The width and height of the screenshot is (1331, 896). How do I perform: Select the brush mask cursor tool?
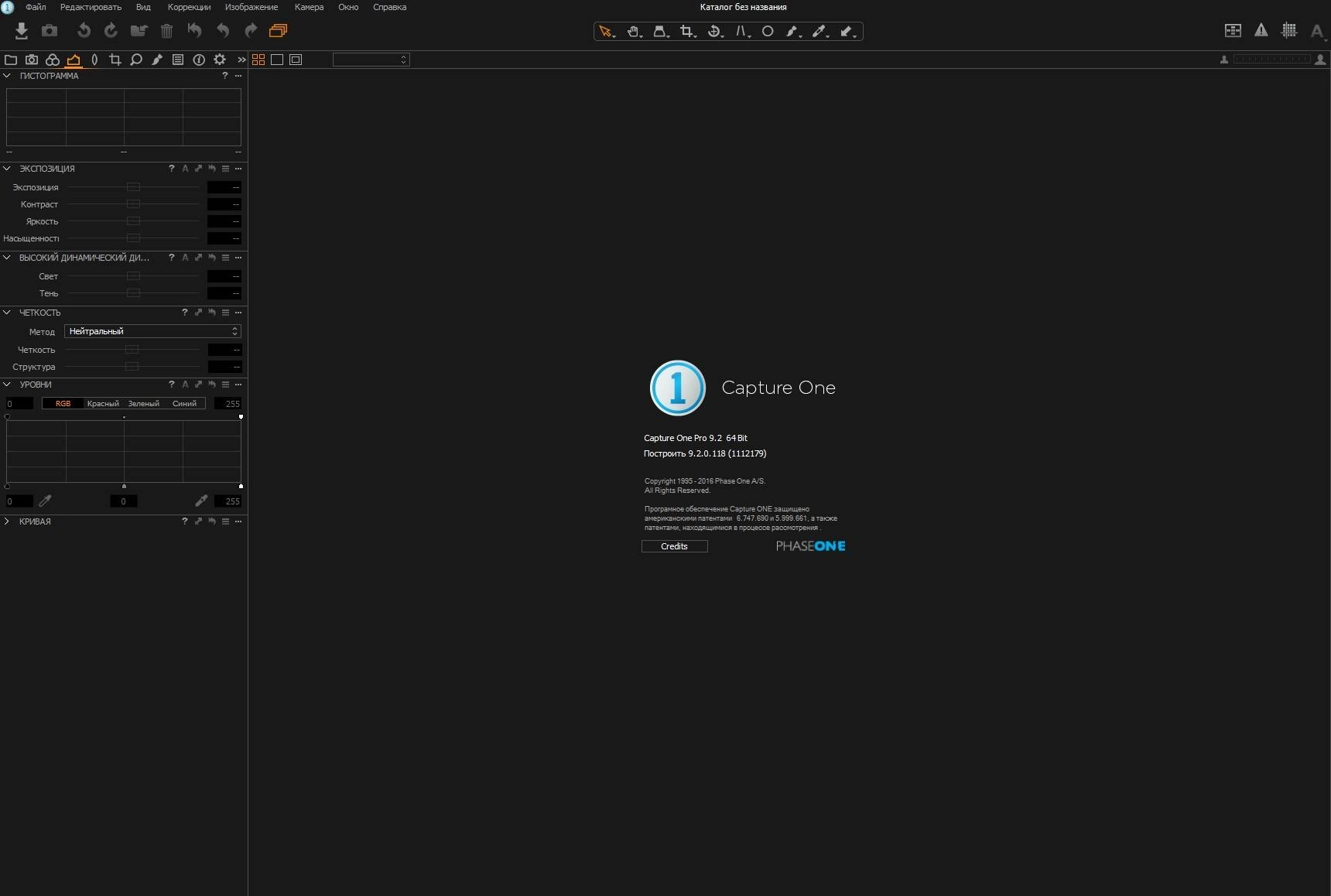tap(792, 32)
